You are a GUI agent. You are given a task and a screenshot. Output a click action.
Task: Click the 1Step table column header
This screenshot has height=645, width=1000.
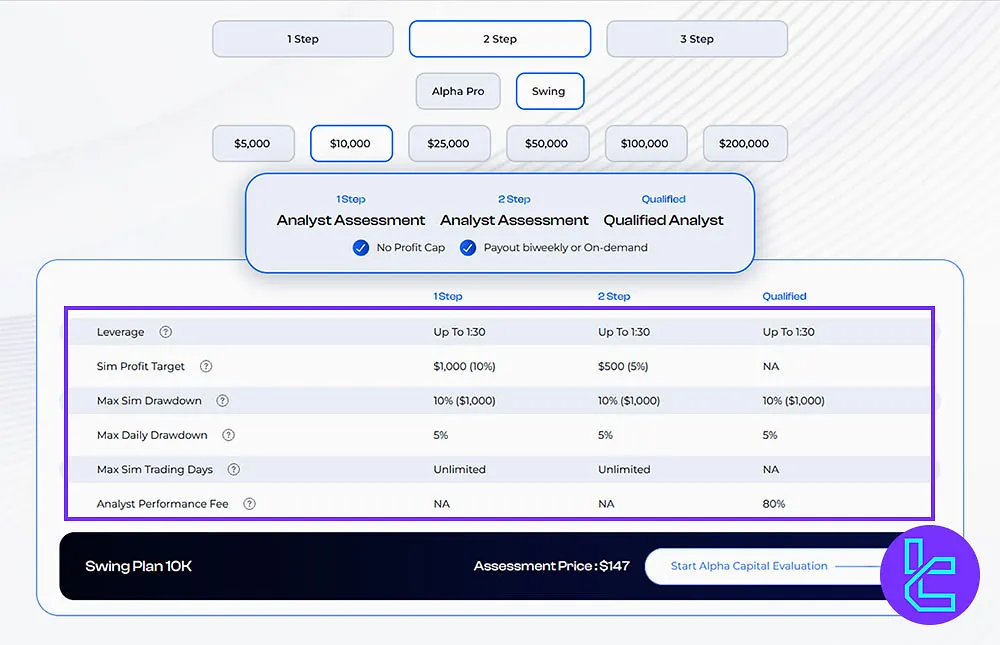pos(448,296)
